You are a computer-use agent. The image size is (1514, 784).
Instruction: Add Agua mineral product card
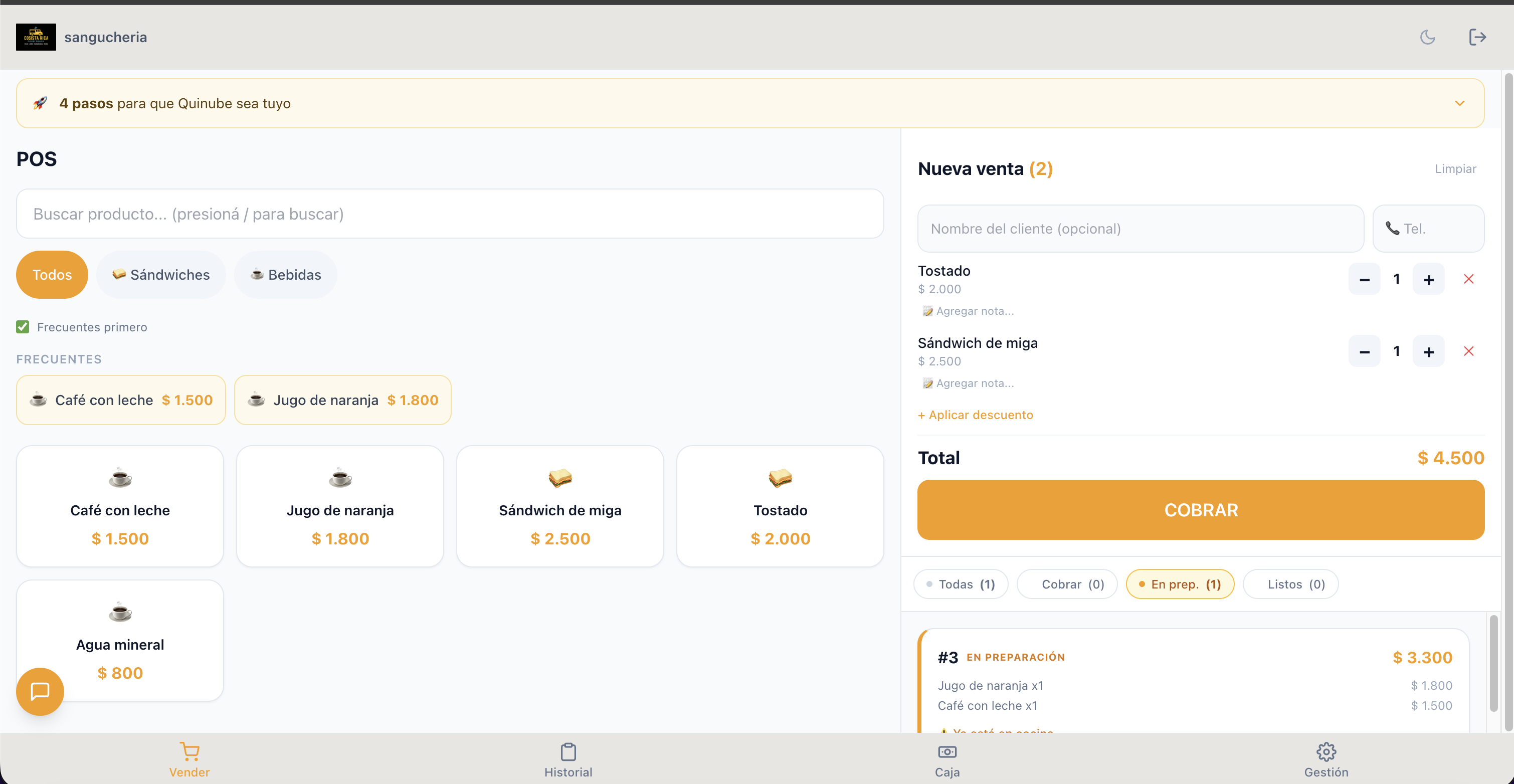120,641
